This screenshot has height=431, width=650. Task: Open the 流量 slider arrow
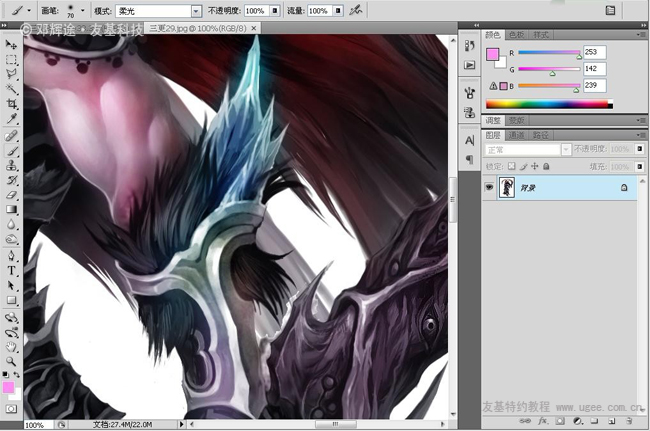(338, 11)
